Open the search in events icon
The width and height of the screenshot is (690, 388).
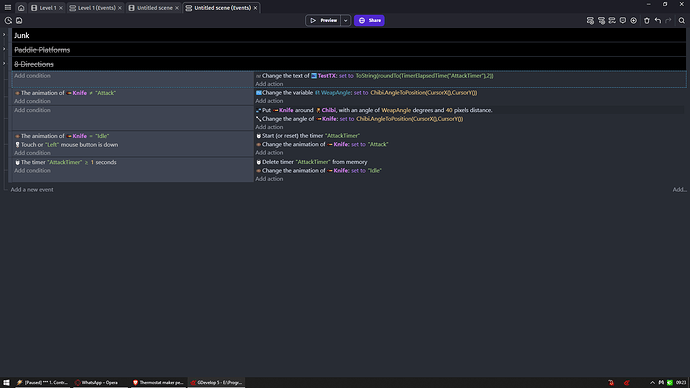coord(682,20)
